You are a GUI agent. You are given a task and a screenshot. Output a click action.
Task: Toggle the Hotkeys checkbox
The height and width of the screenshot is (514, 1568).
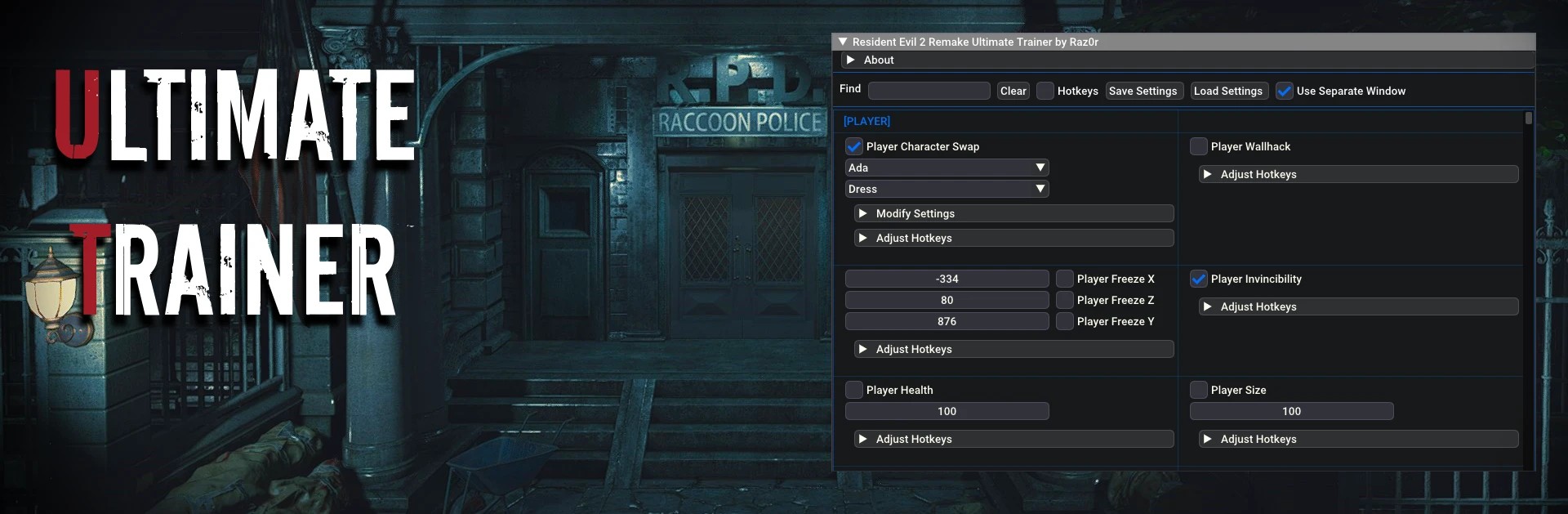click(x=1045, y=91)
